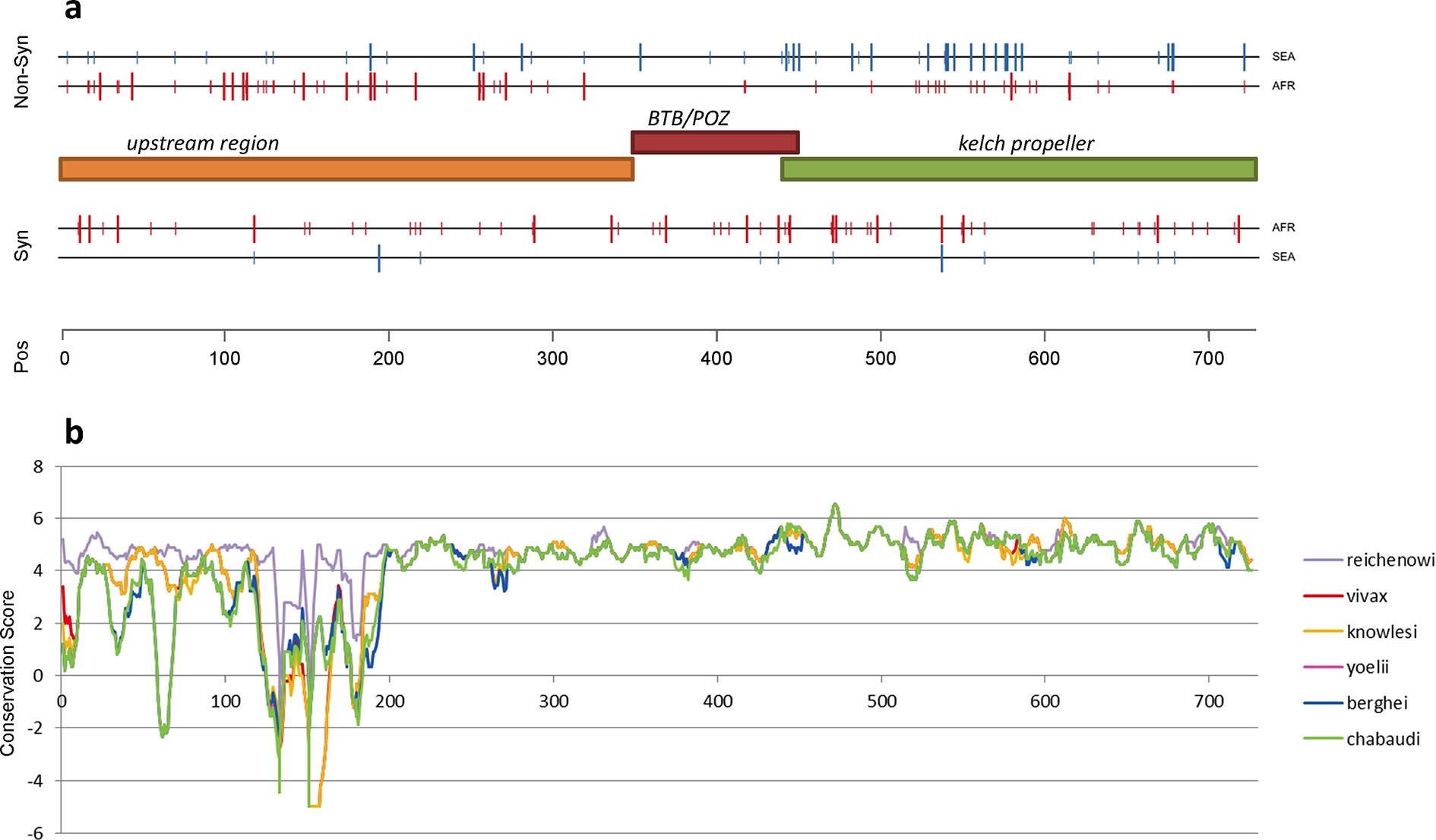Choose the knowlesi legend entry
1436x840 pixels.
(x=1381, y=632)
